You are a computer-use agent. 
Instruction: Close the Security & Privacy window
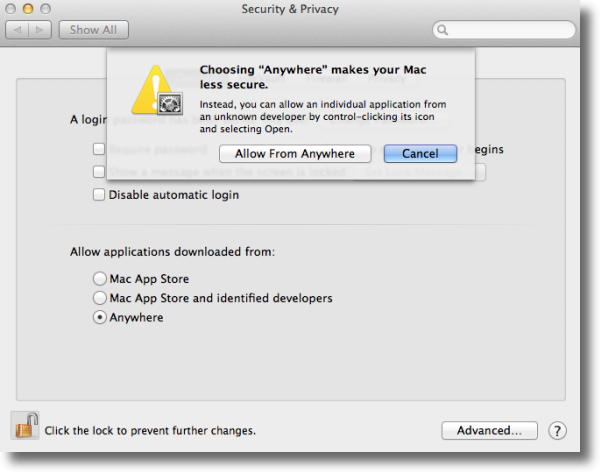(x=14, y=9)
